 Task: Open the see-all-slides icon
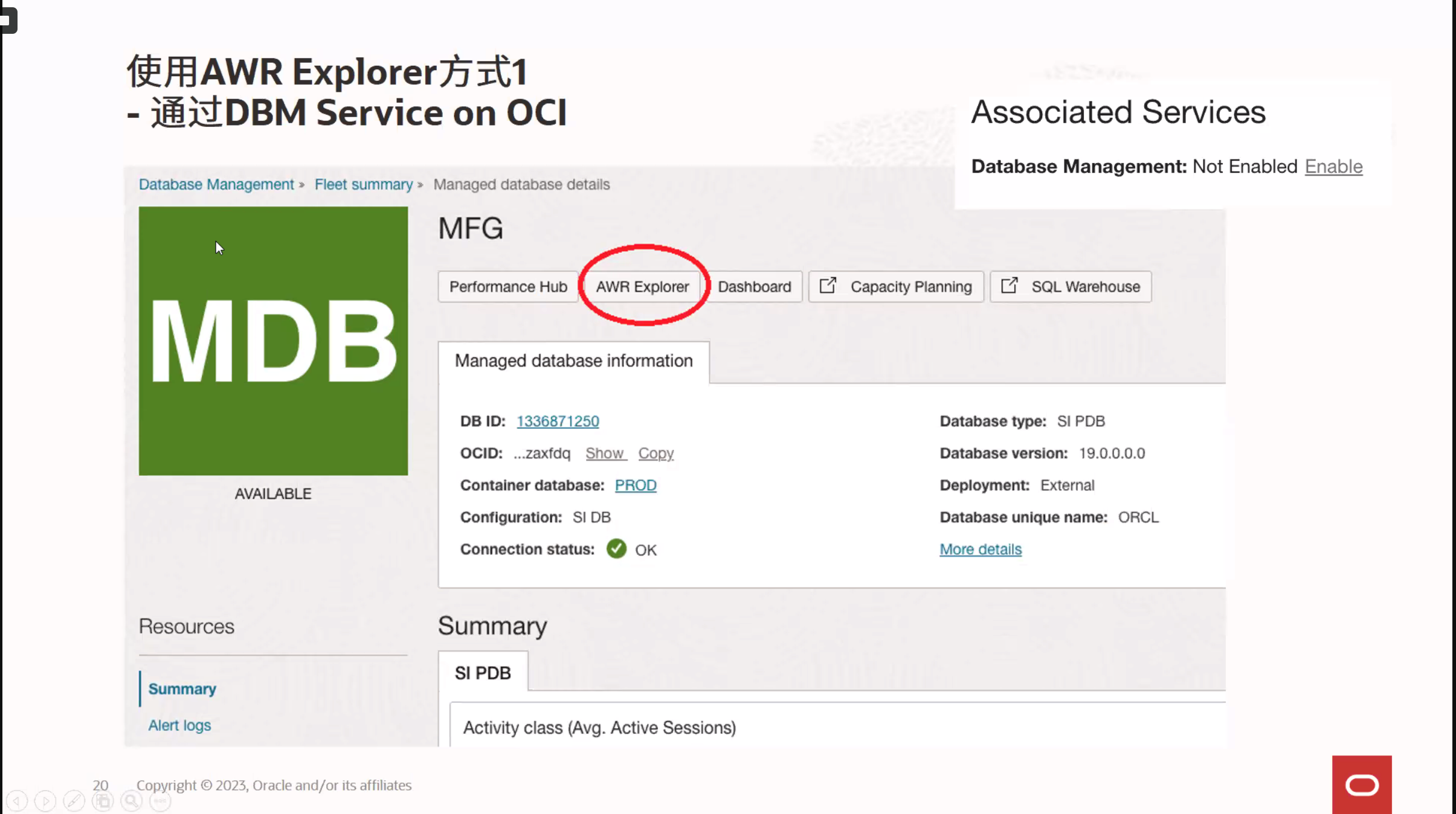[x=103, y=801]
